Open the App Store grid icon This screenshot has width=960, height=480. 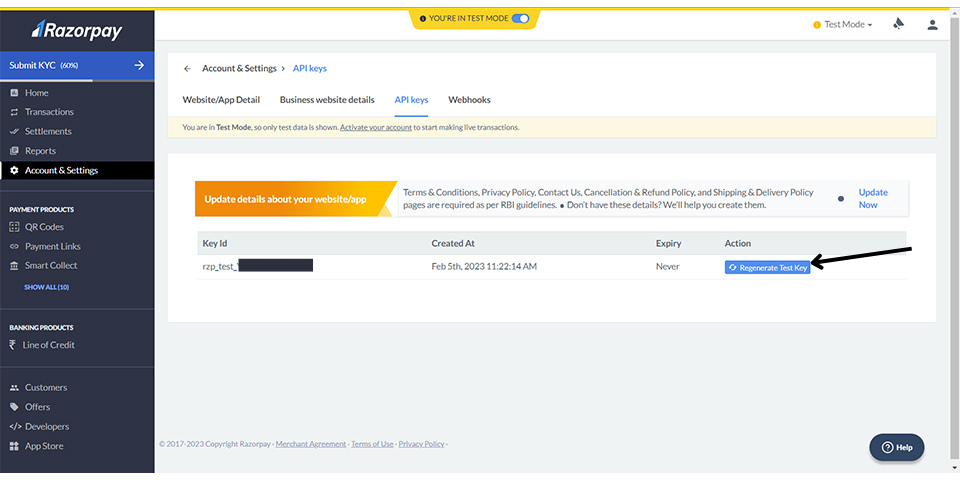coord(14,446)
